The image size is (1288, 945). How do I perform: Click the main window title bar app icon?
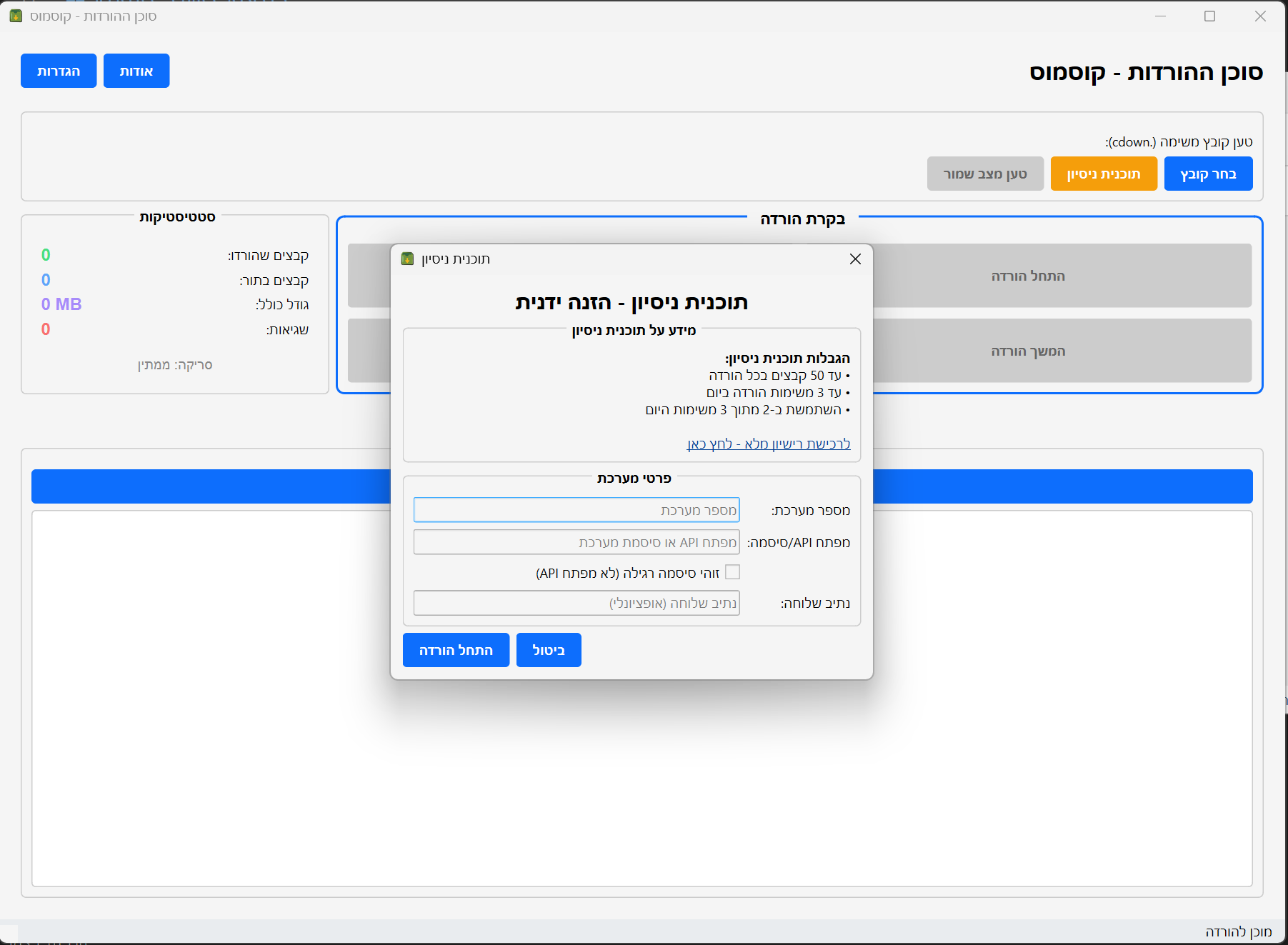tap(16, 16)
